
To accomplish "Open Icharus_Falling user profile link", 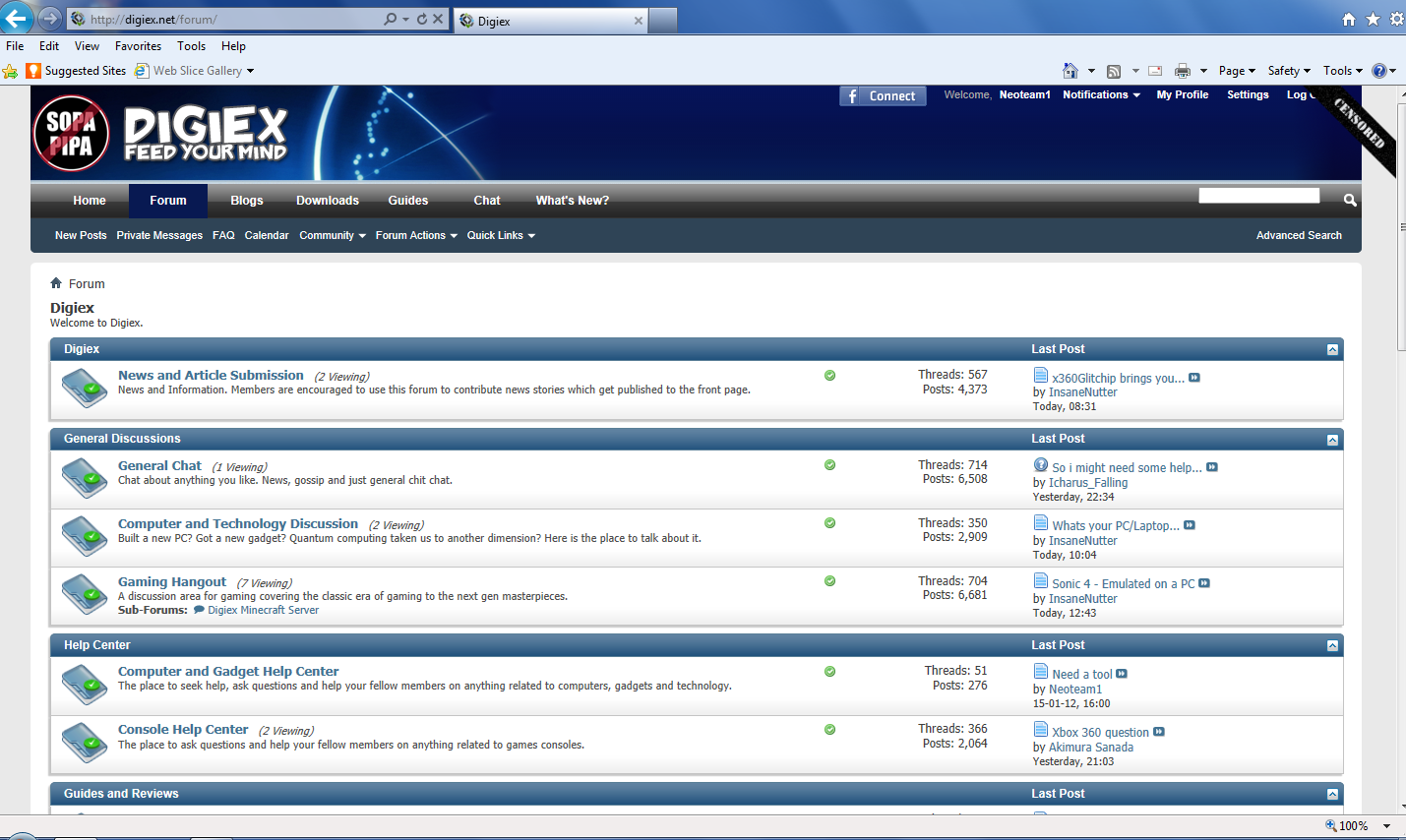I will pyautogui.click(x=1088, y=483).
